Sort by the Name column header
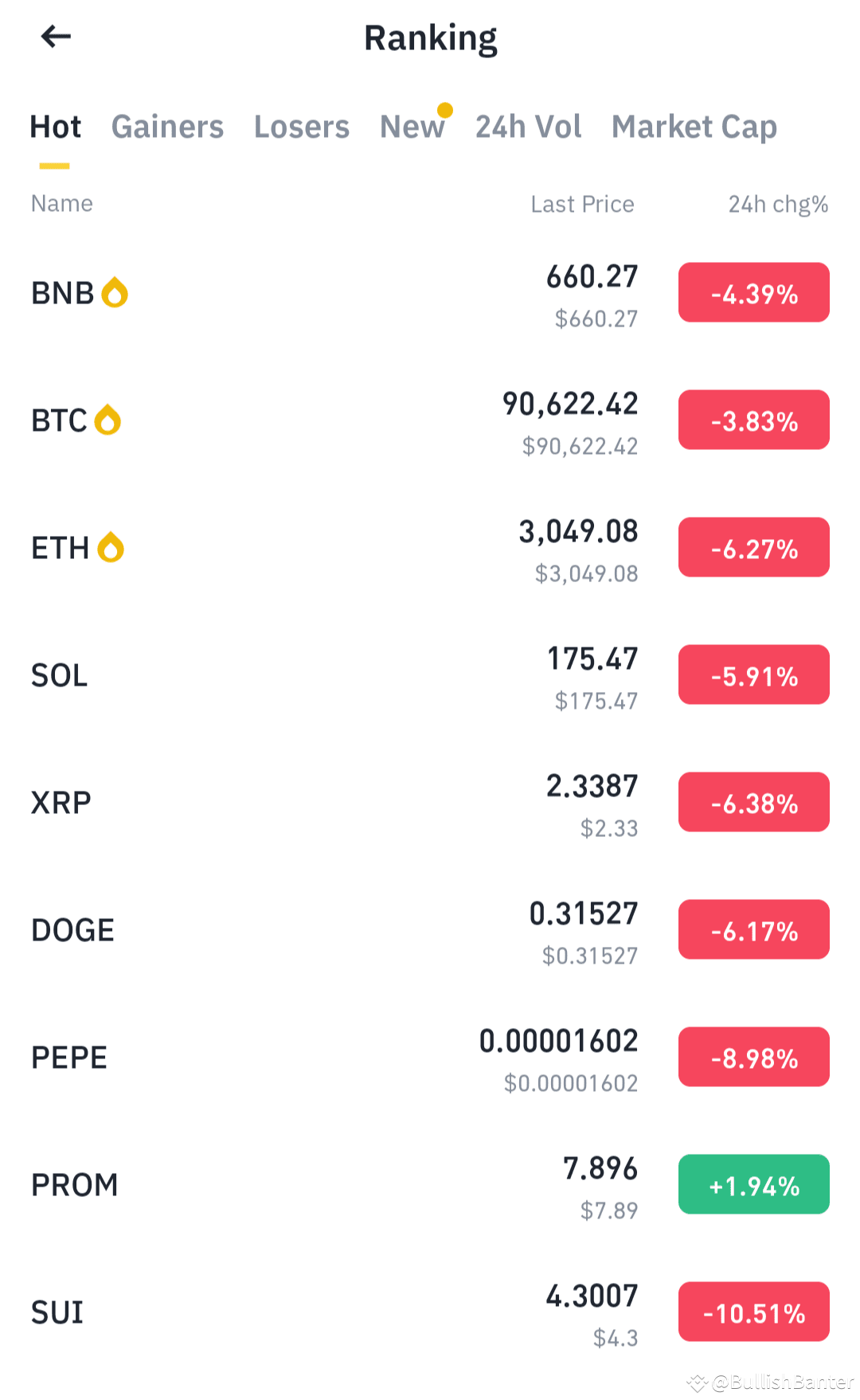 [x=62, y=204]
